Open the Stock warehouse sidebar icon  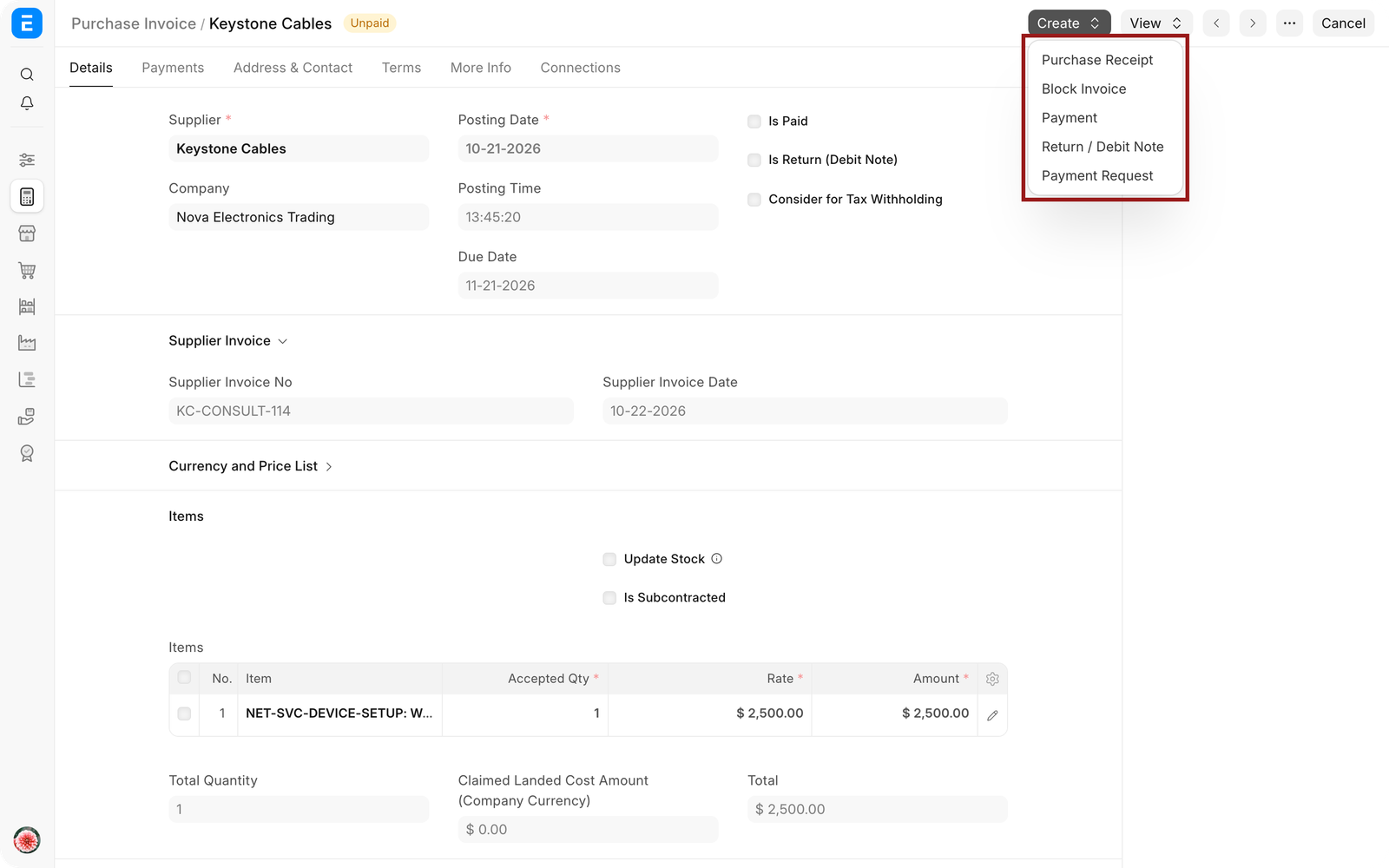[27, 306]
